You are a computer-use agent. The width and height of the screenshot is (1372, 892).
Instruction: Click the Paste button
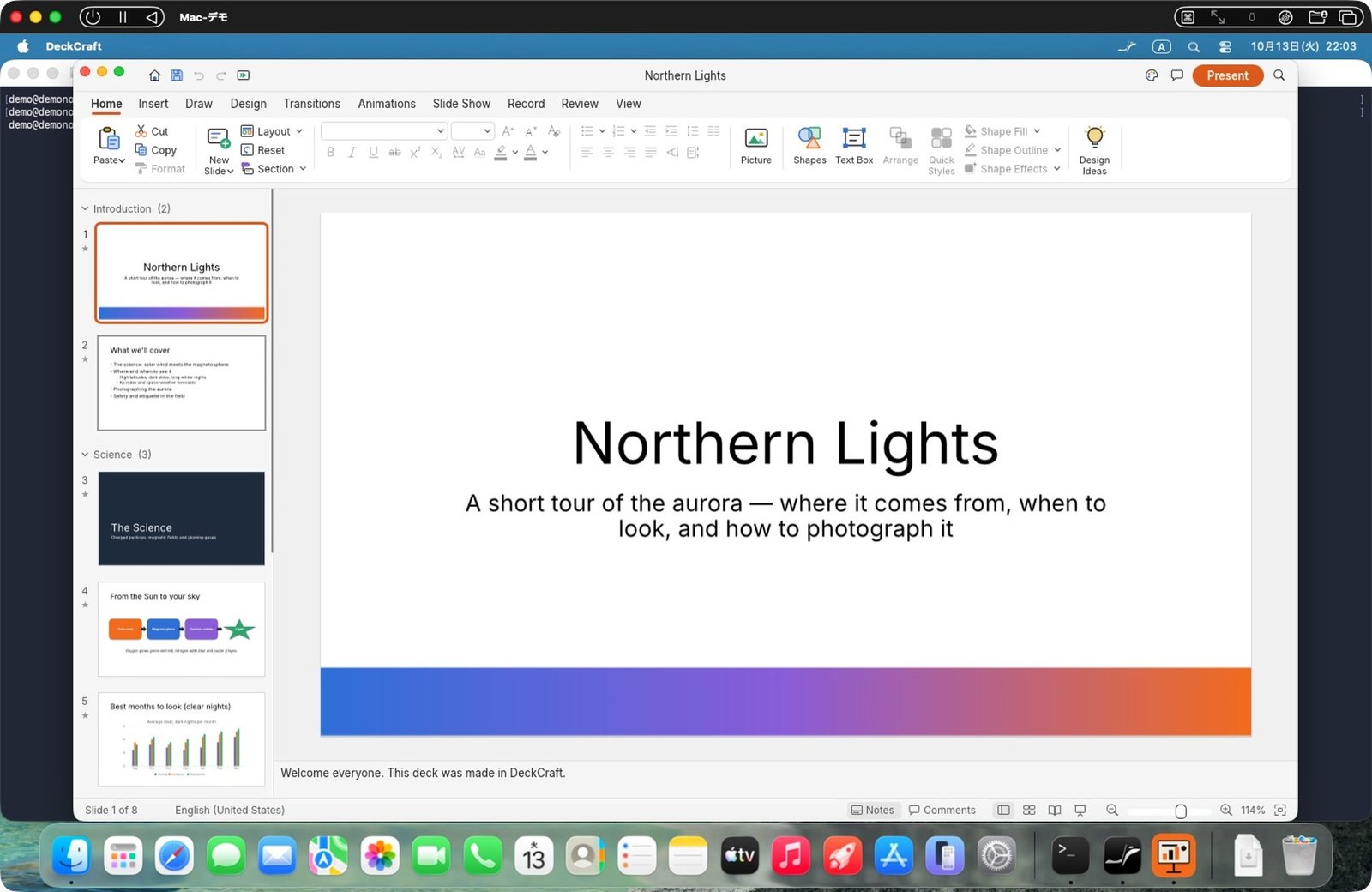click(x=109, y=146)
